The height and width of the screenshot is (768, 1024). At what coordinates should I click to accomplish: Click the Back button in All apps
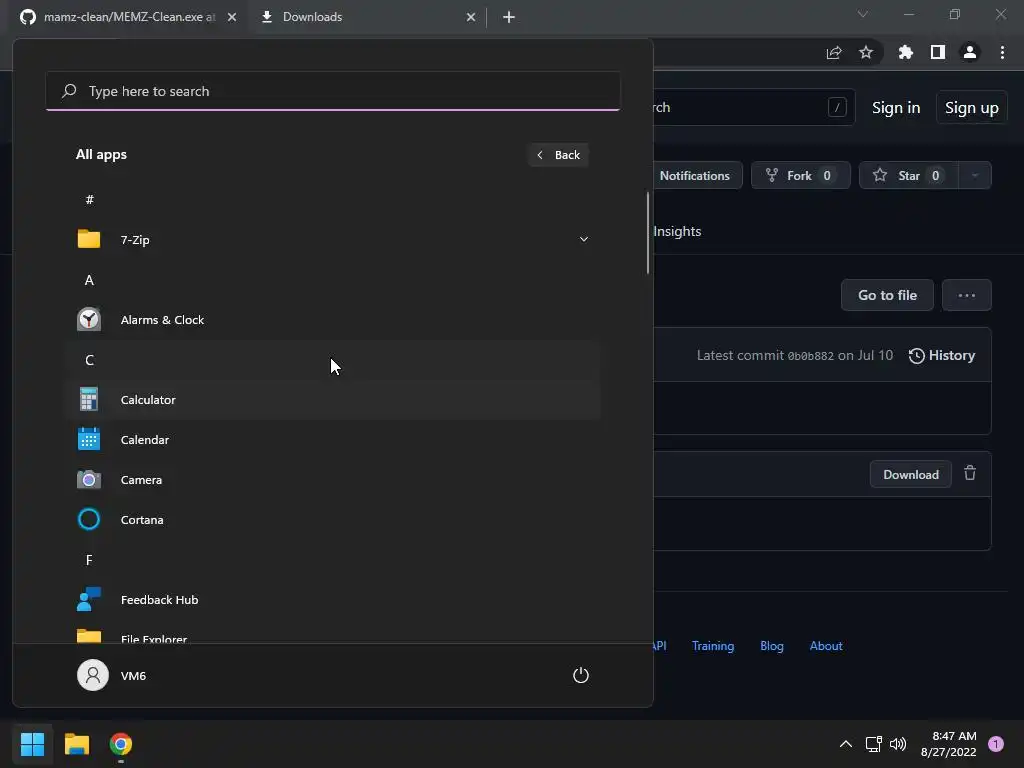(558, 155)
